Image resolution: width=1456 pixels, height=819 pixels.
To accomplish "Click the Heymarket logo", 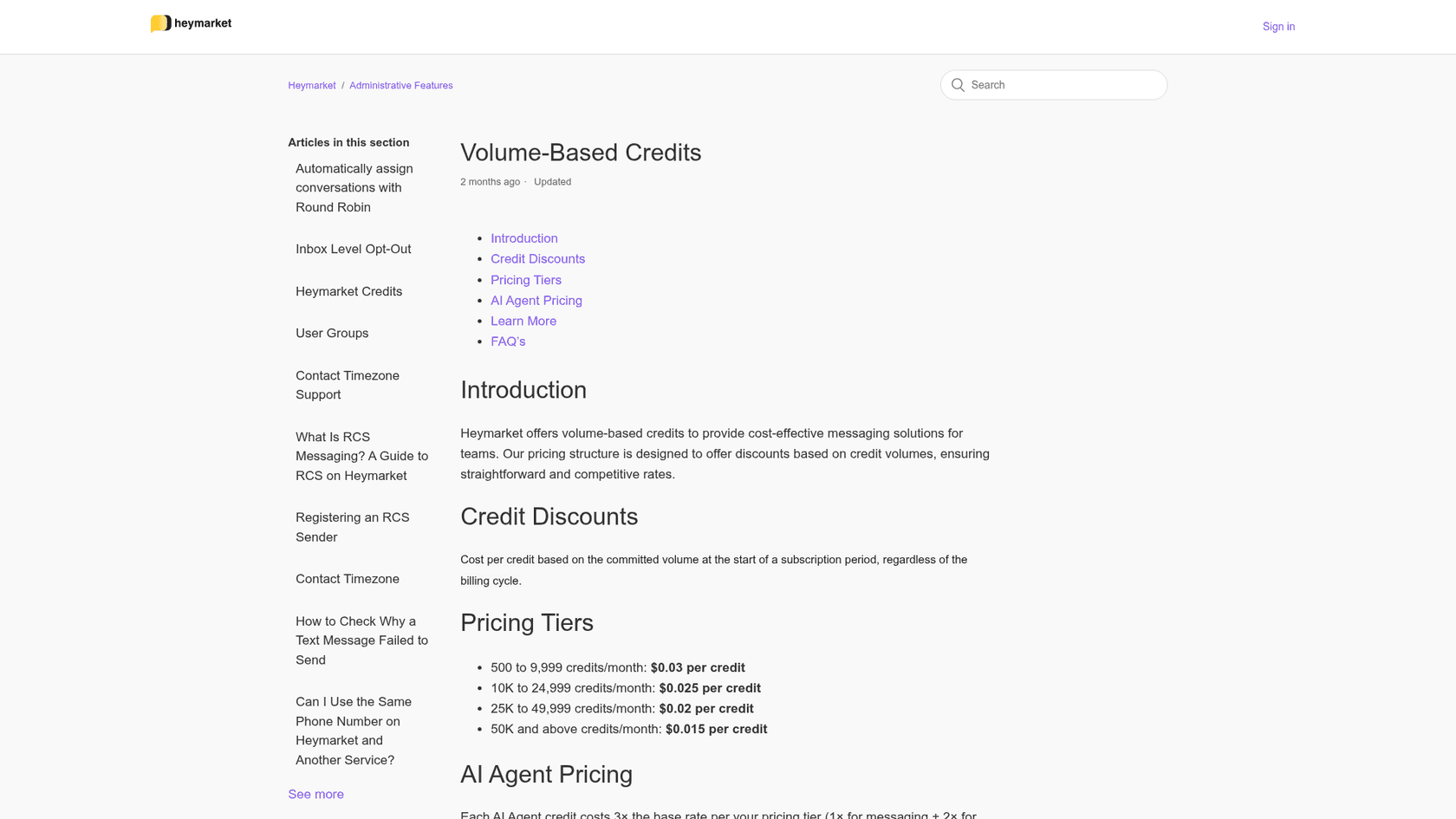I will pyautogui.click(x=191, y=23).
